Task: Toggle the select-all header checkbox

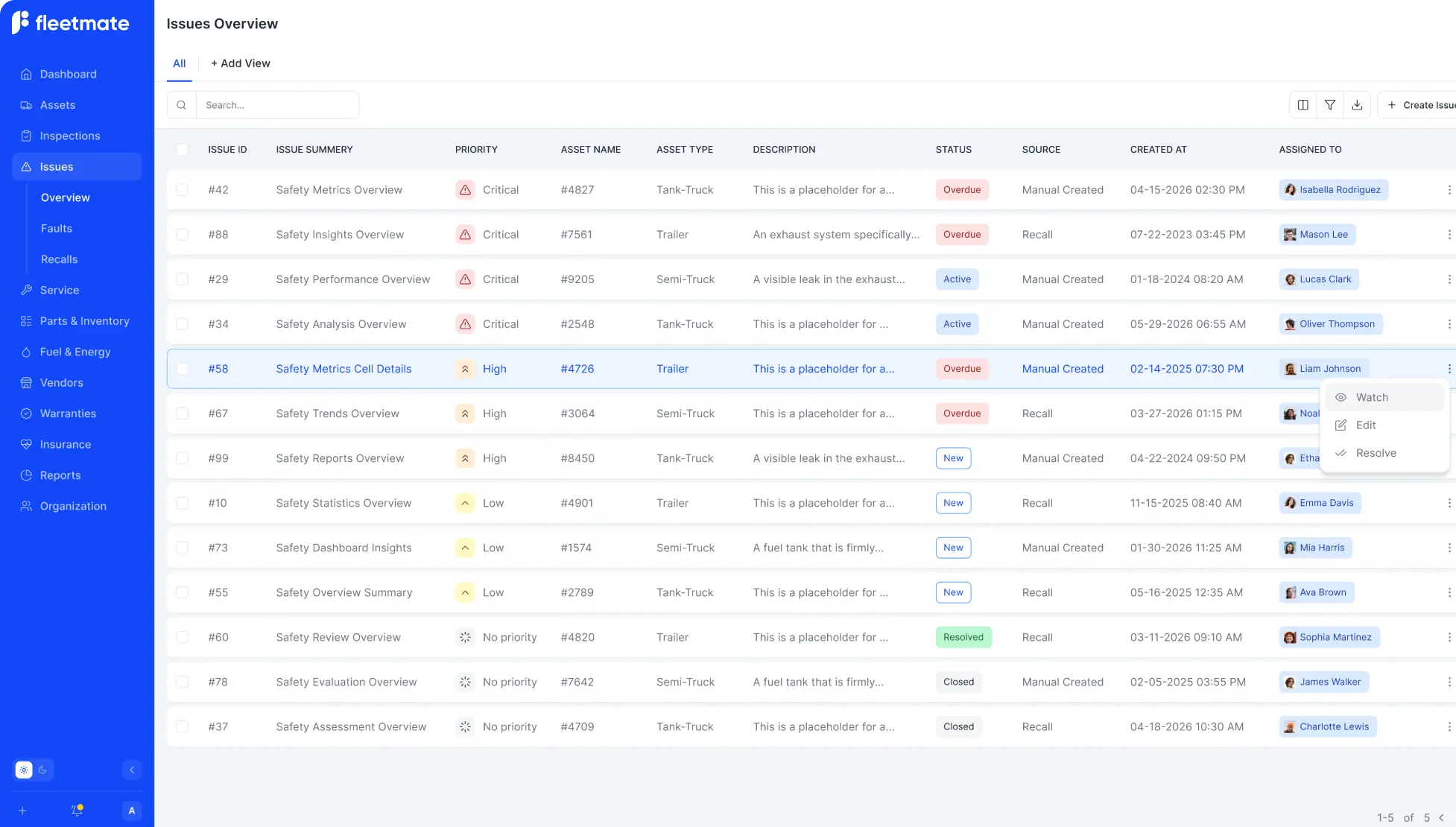Action: click(182, 150)
